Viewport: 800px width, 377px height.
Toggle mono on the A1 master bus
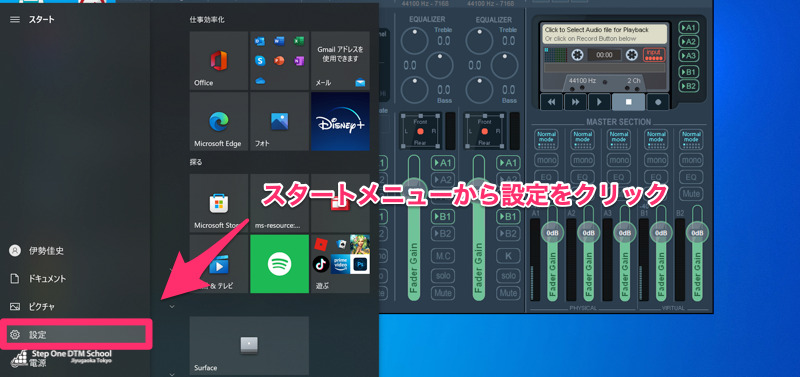[x=546, y=160]
